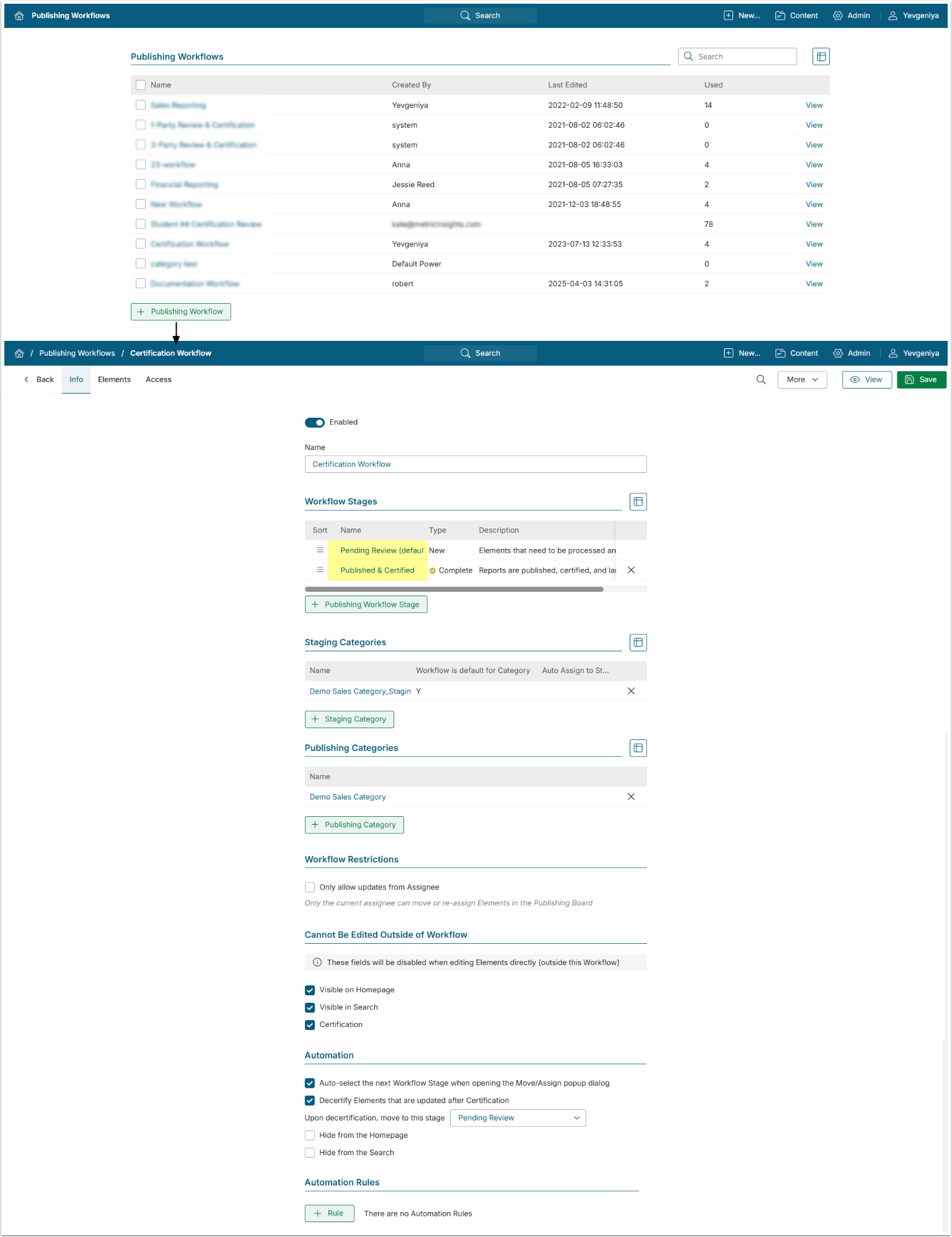This screenshot has width=952, height=1237.
Task: Click the Publishing Category add button
Action: point(355,825)
